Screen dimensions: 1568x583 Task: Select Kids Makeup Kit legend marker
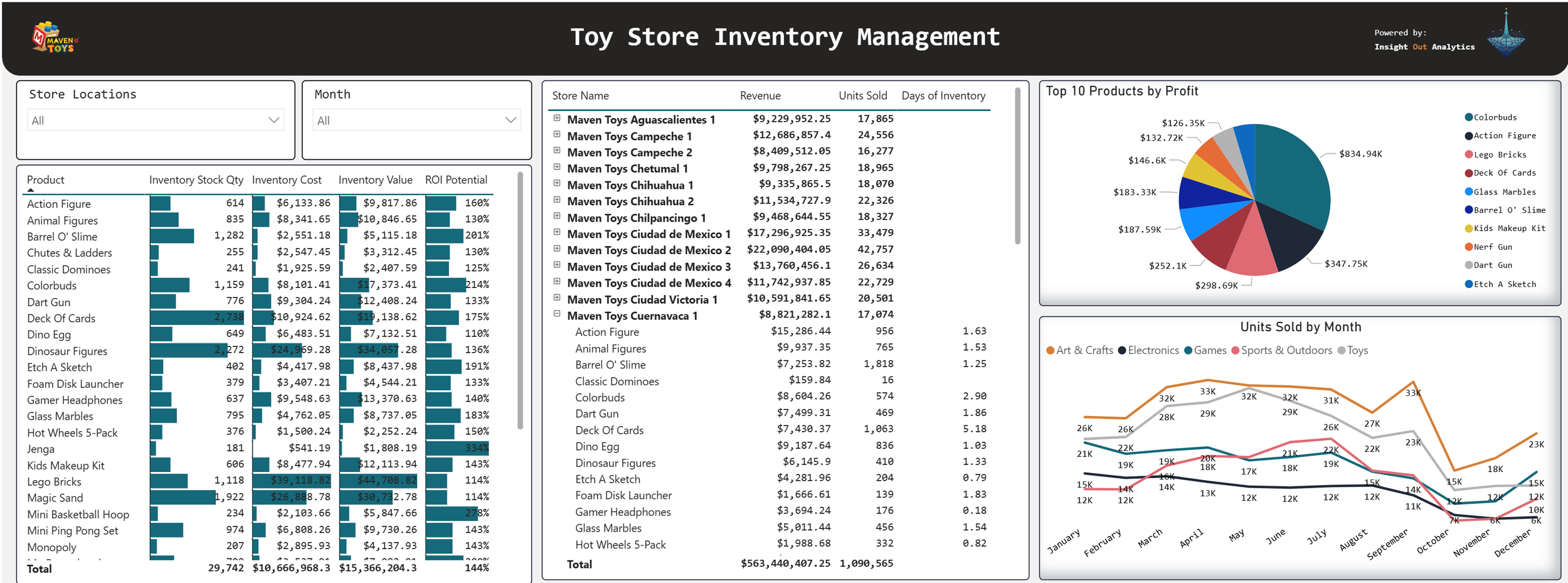click(x=1468, y=228)
